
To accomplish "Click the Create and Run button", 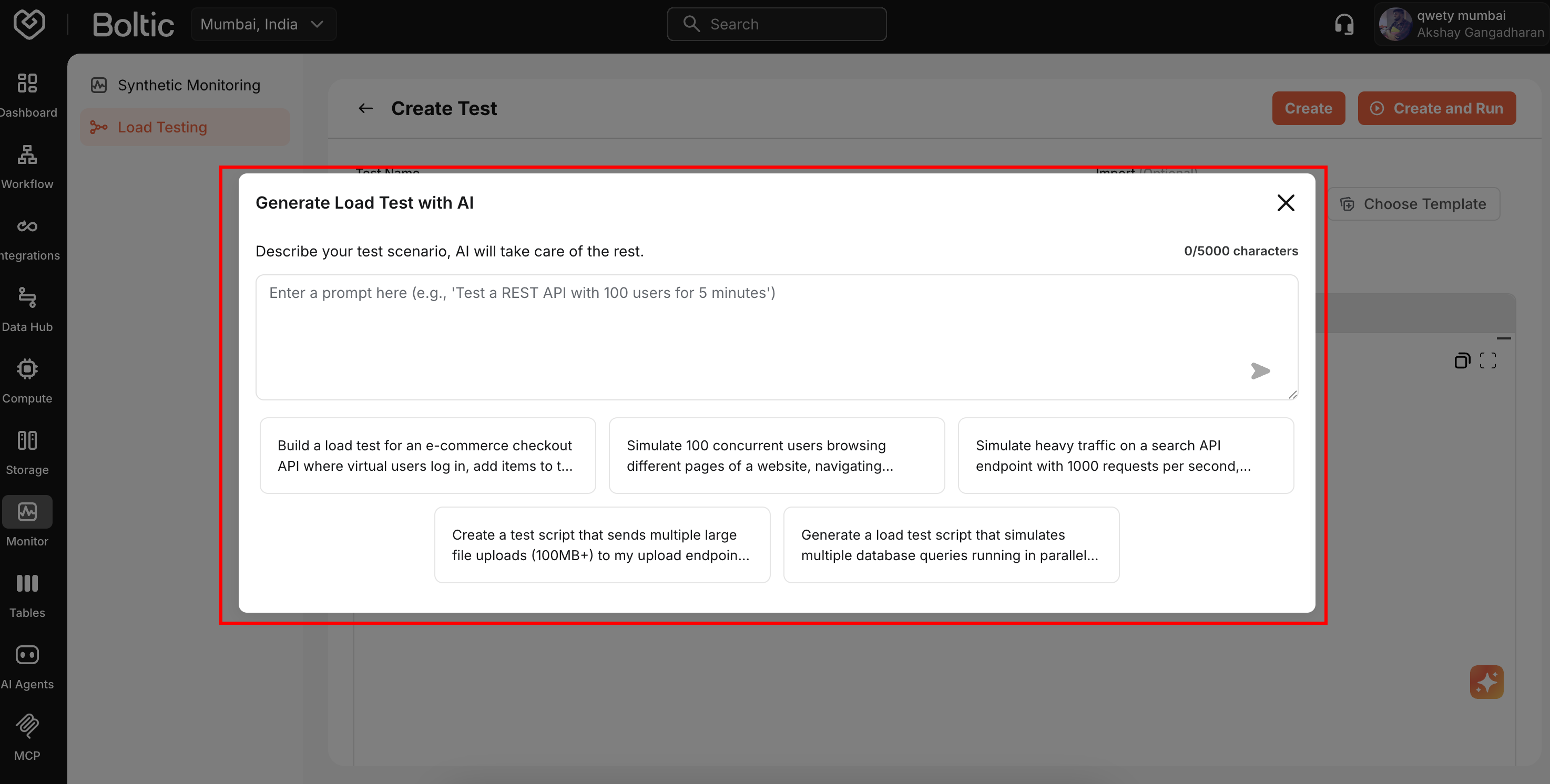I will coord(1437,108).
